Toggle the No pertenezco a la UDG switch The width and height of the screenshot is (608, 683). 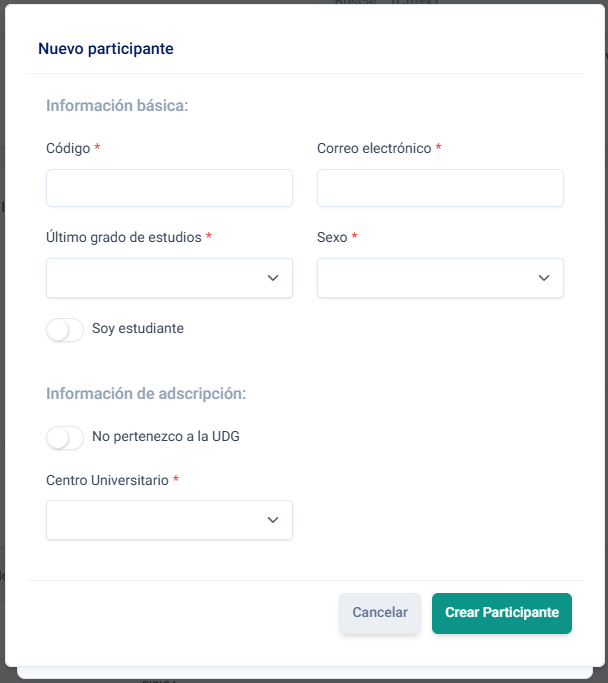(65, 437)
